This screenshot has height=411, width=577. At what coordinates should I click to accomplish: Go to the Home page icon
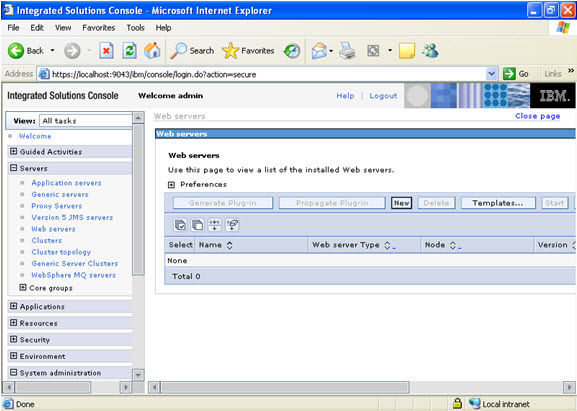[x=152, y=51]
